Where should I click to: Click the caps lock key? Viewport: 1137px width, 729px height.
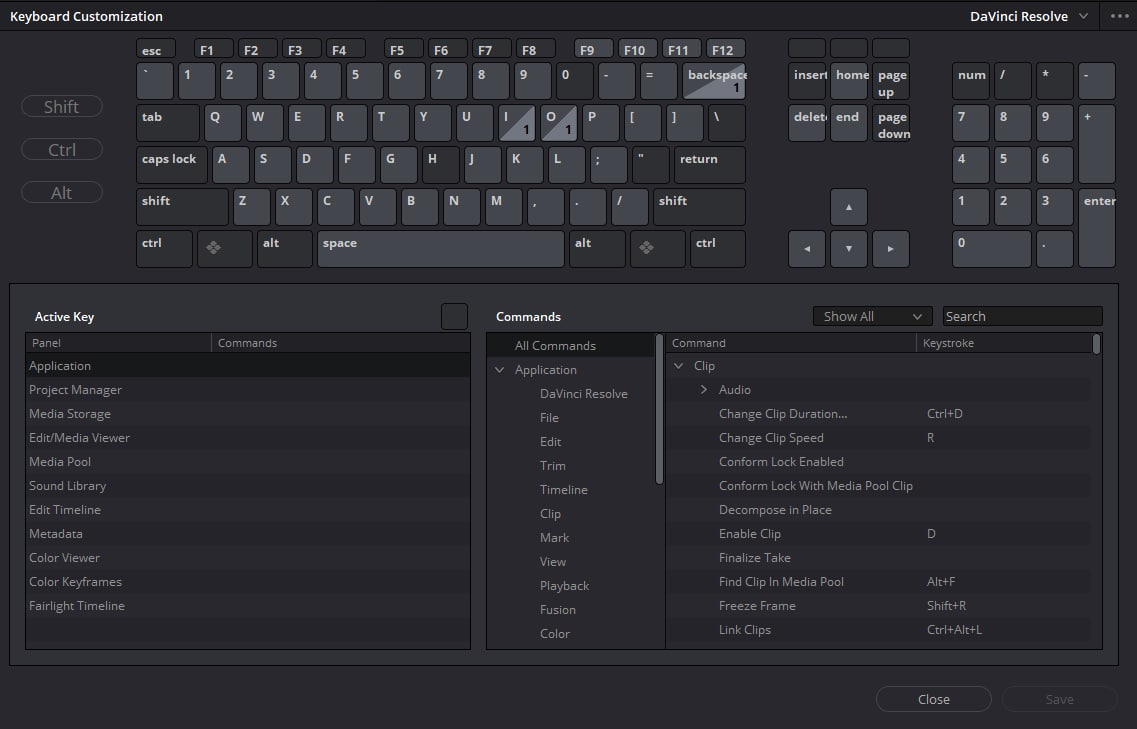(x=172, y=165)
